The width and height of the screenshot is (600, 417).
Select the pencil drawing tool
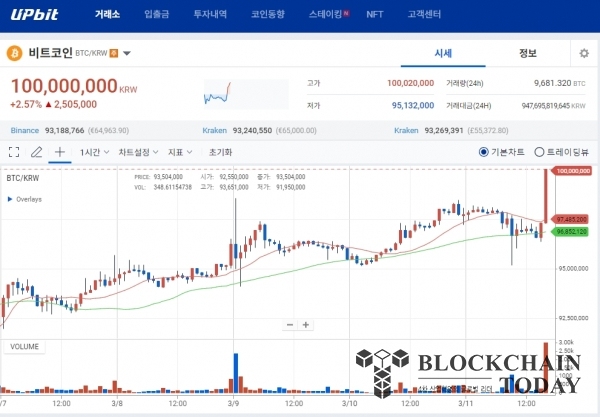[x=36, y=152]
